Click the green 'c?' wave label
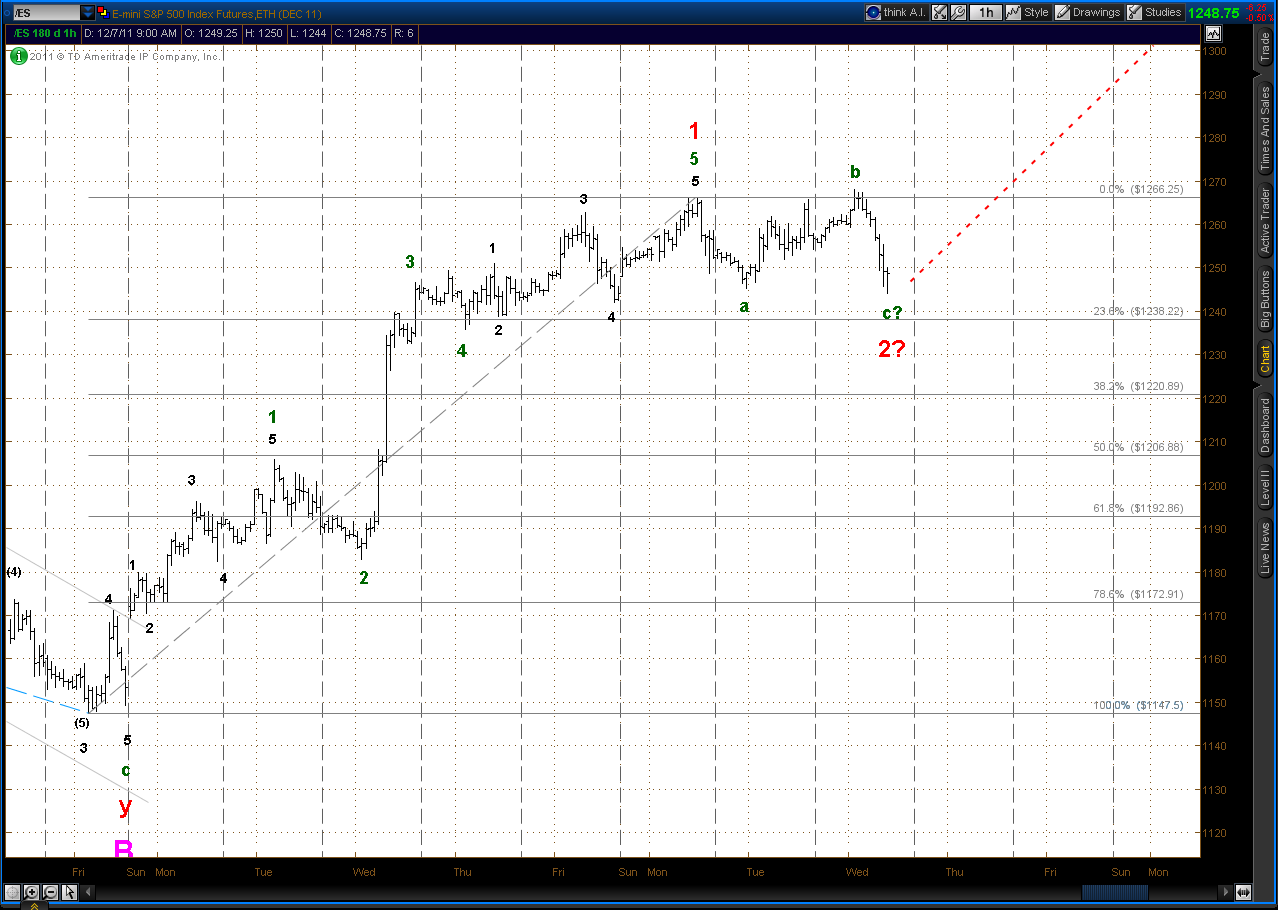 click(892, 313)
